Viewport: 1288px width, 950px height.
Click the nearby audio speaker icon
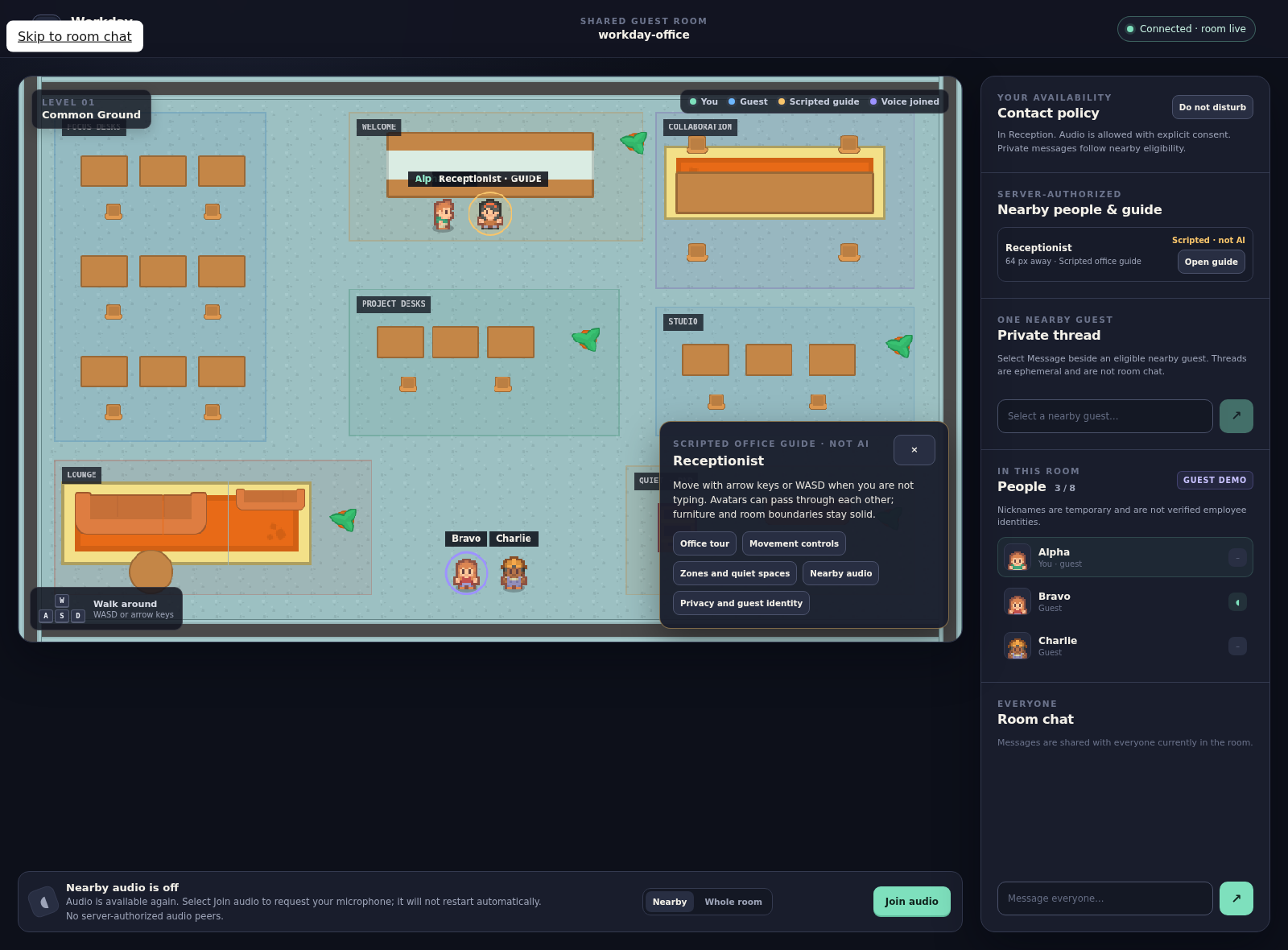(44, 902)
